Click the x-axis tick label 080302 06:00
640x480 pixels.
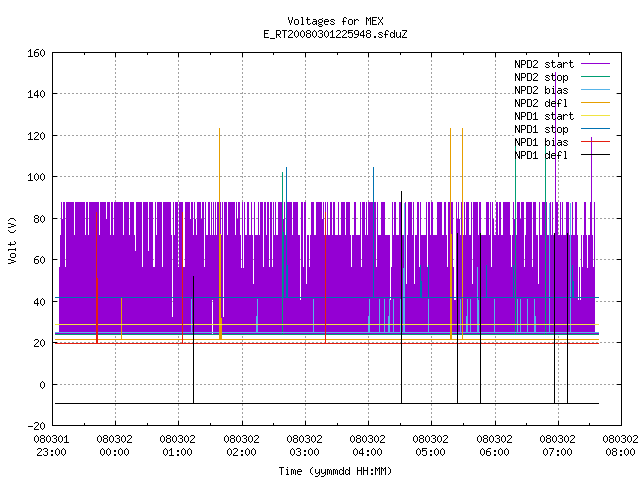pos(494,446)
